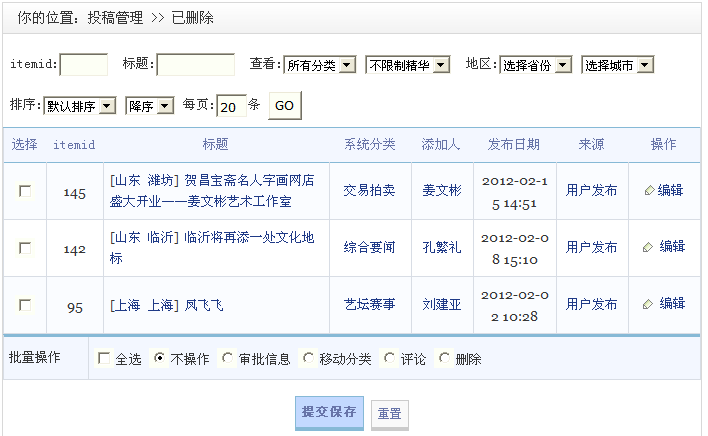
Task: Select the 删除 radio button
Action: coord(444,358)
